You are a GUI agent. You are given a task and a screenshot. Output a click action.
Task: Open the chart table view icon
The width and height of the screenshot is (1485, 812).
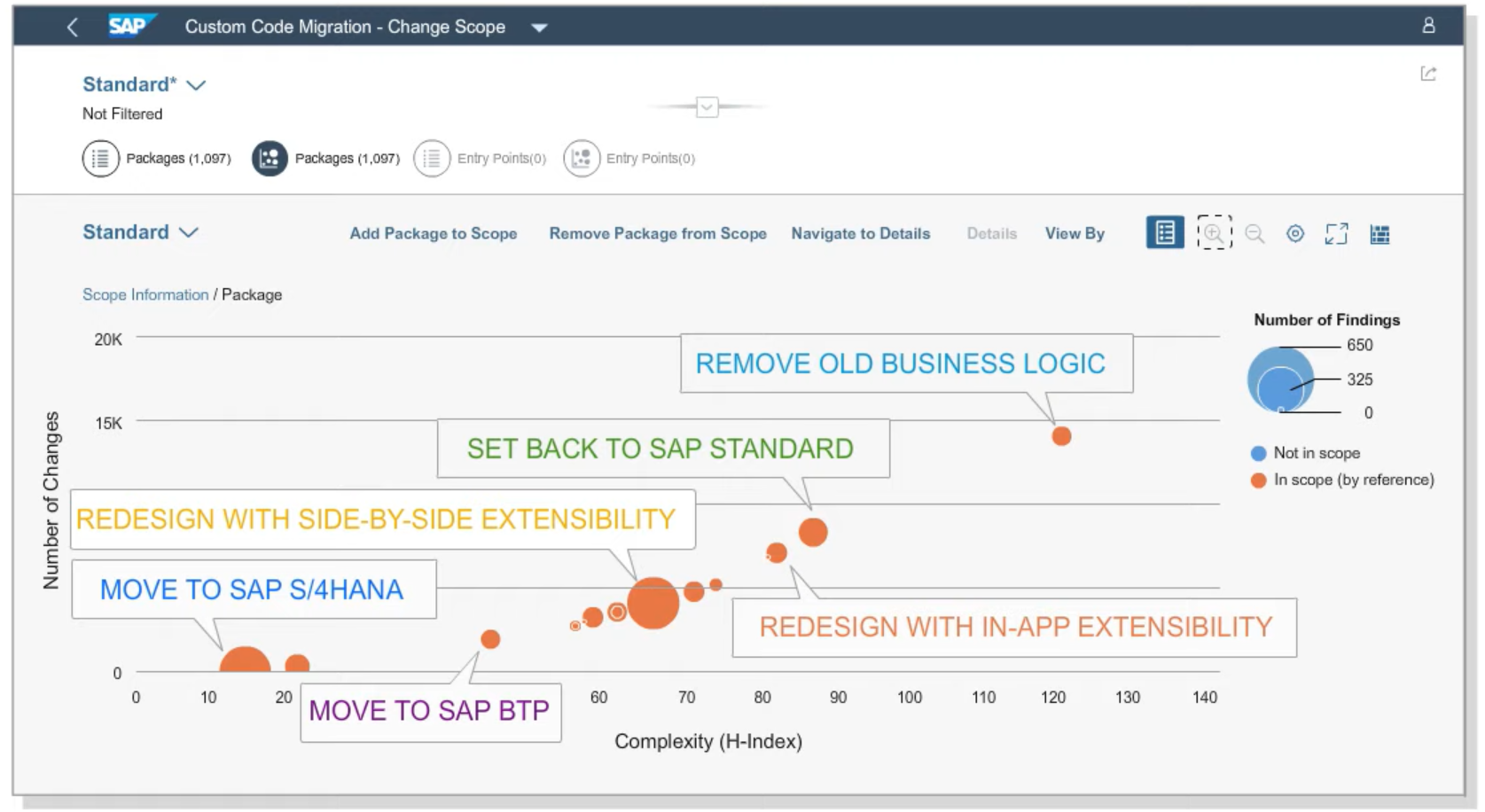[x=1379, y=233]
